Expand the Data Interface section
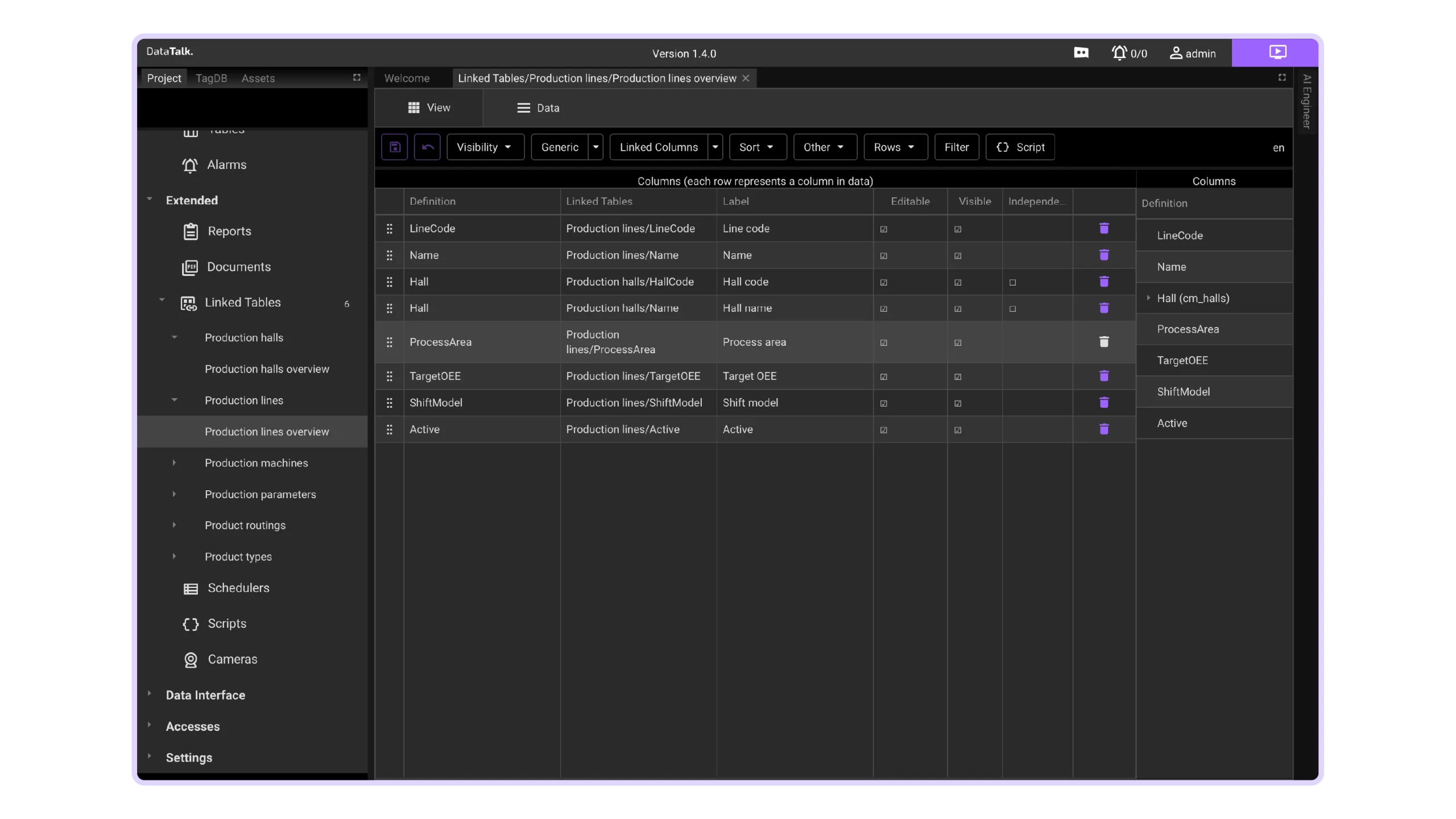This screenshot has width=1456, height=819. pos(150,694)
